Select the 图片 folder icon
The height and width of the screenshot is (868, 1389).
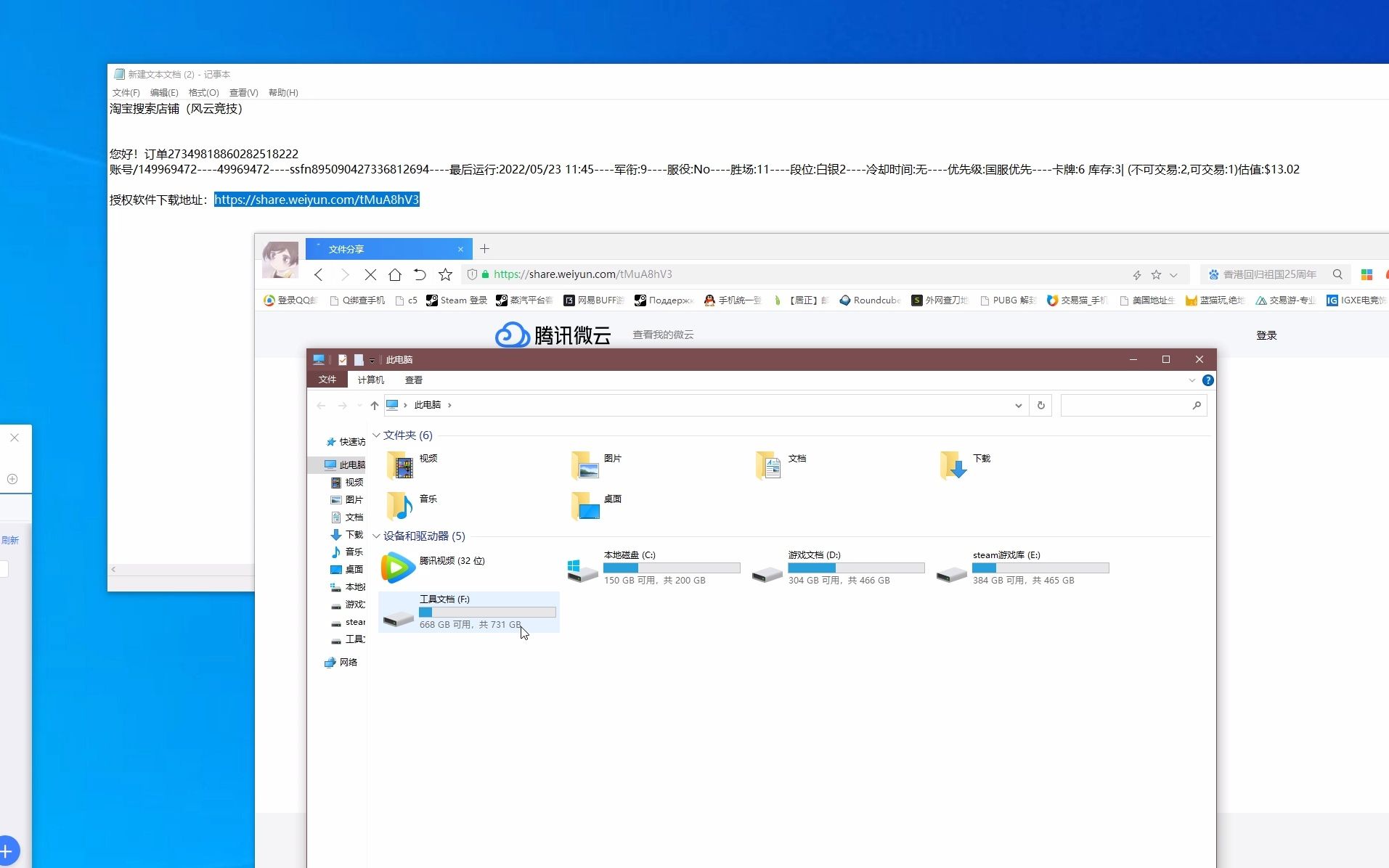[585, 465]
